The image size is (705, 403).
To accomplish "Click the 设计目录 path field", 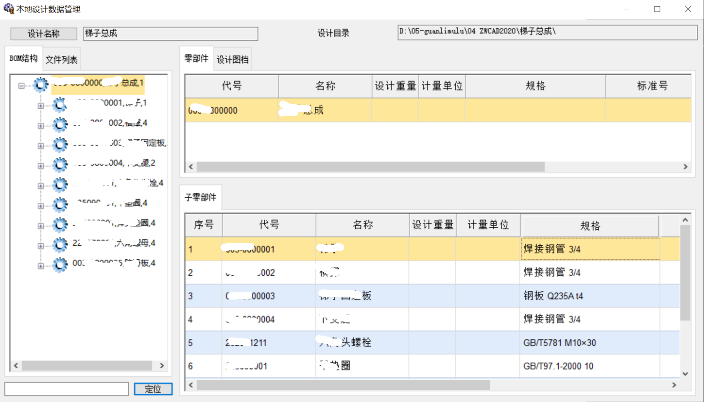I will (x=547, y=32).
